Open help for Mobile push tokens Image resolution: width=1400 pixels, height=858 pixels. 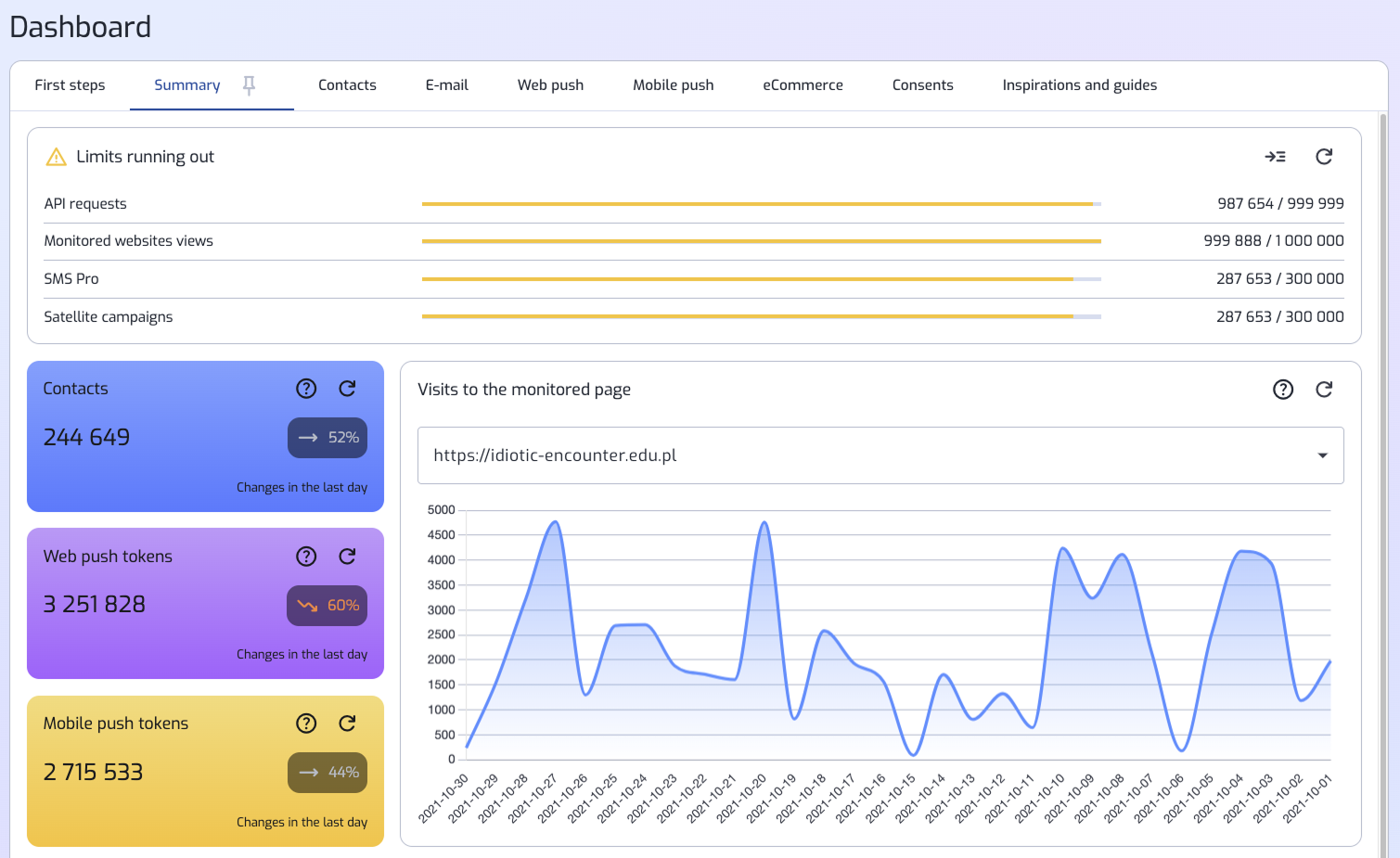pyautogui.click(x=306, y=724)
